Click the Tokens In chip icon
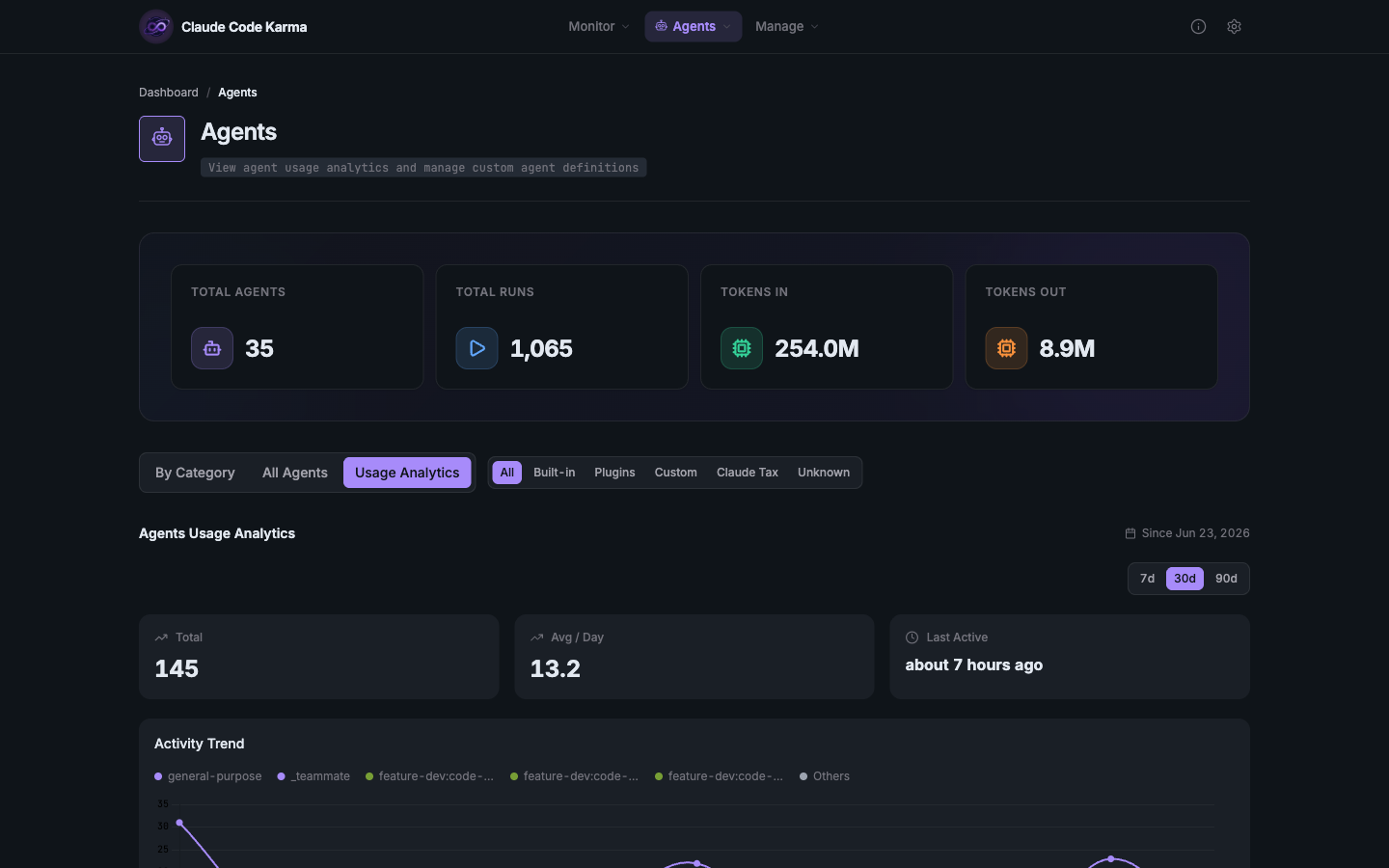The width and height of the screenshot is (1389, 868). [742, 348]
